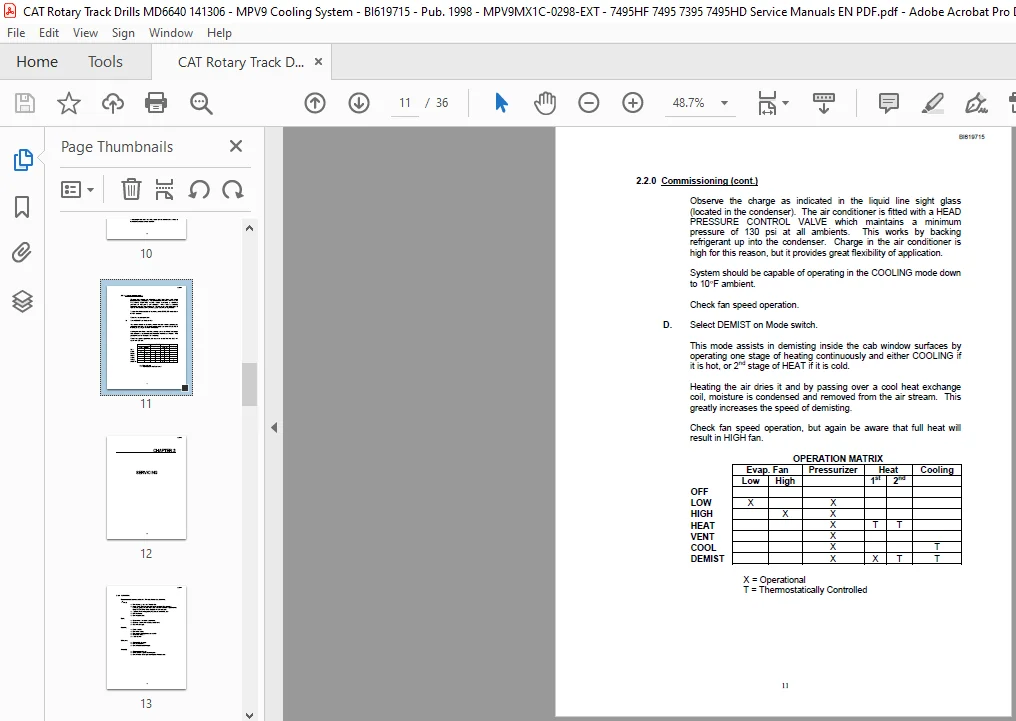Click the Cooling column header
The image size is (1016, 721).
point(937,470)
